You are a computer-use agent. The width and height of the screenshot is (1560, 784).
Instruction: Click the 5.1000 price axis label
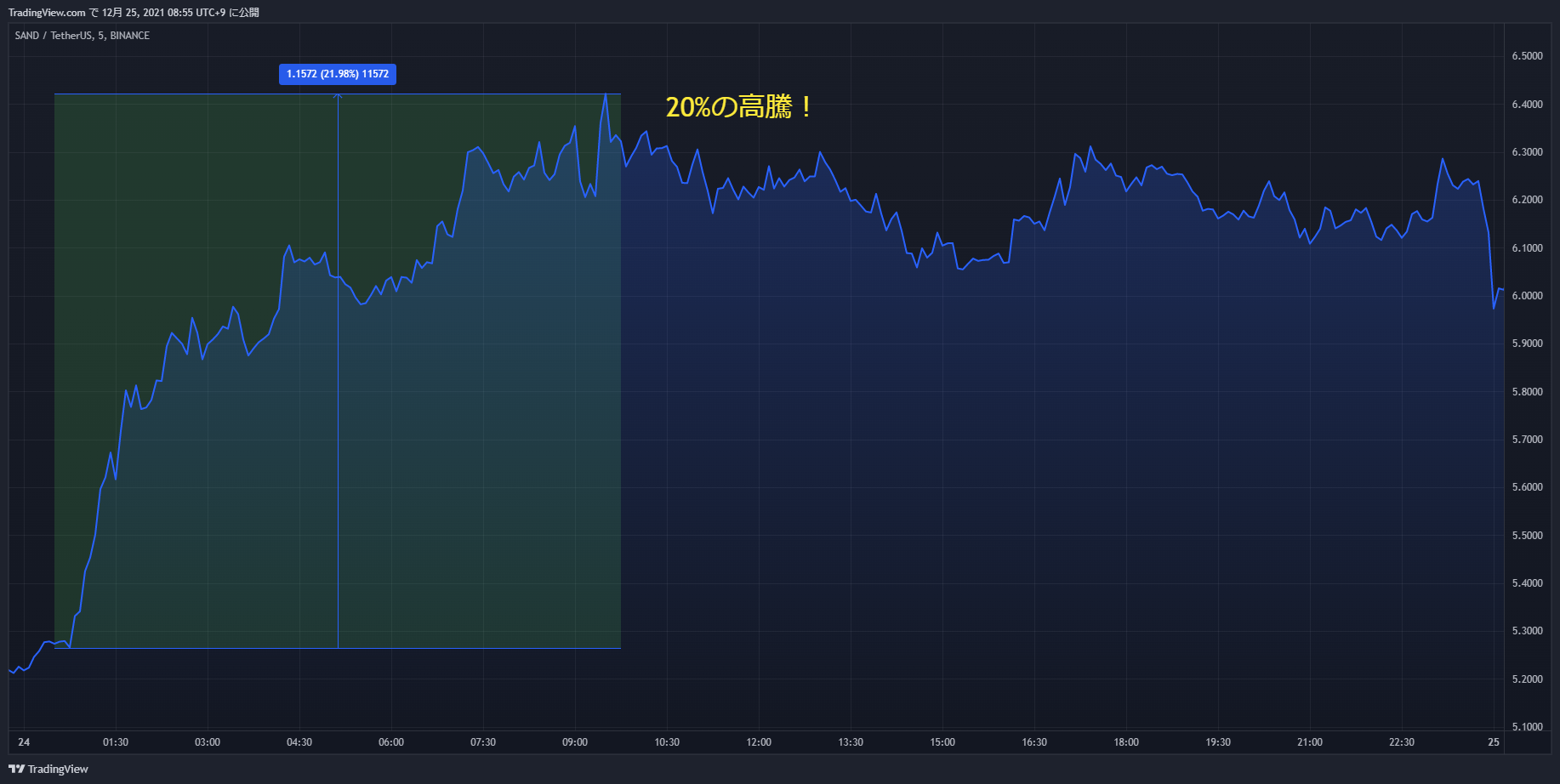point(1527,727)
